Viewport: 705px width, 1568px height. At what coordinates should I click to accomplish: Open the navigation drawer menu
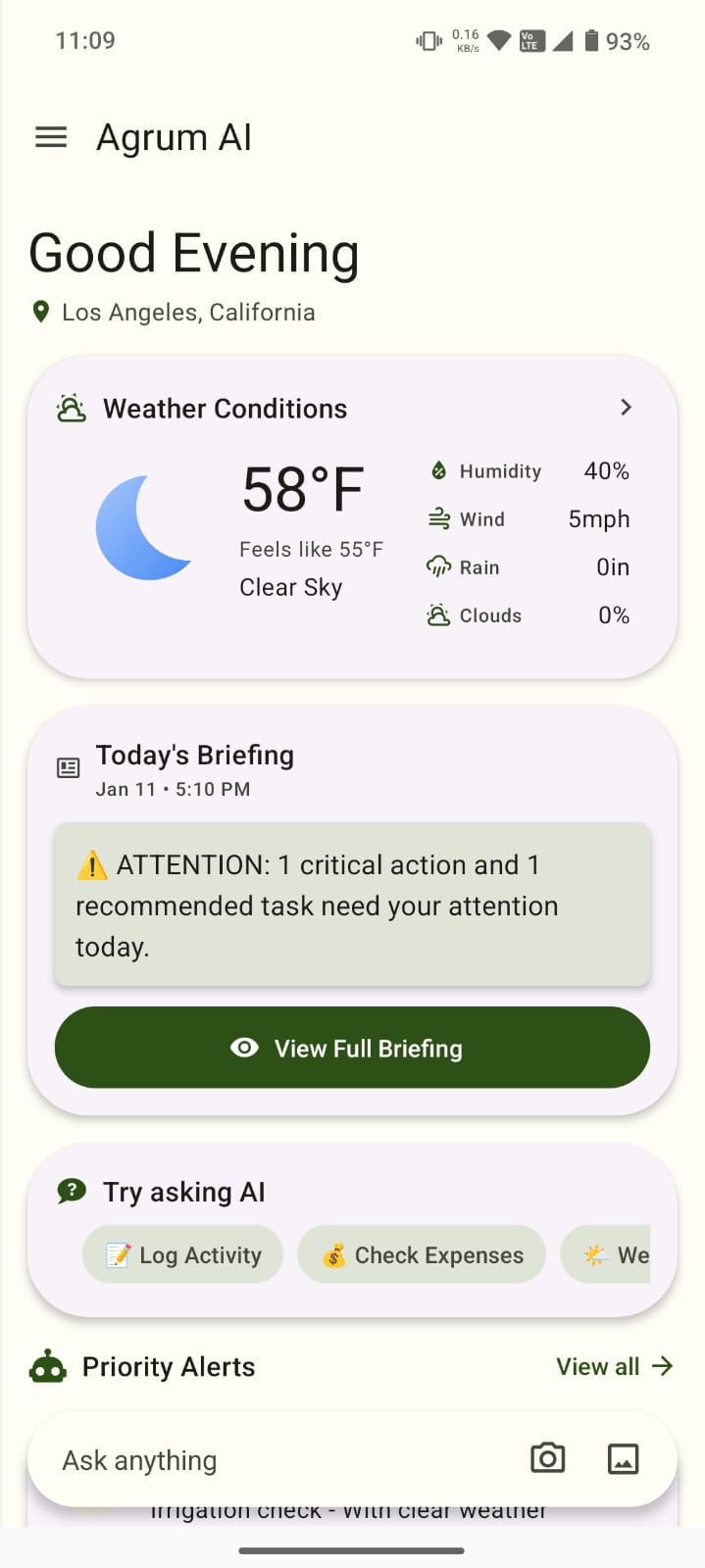[50, 137]
